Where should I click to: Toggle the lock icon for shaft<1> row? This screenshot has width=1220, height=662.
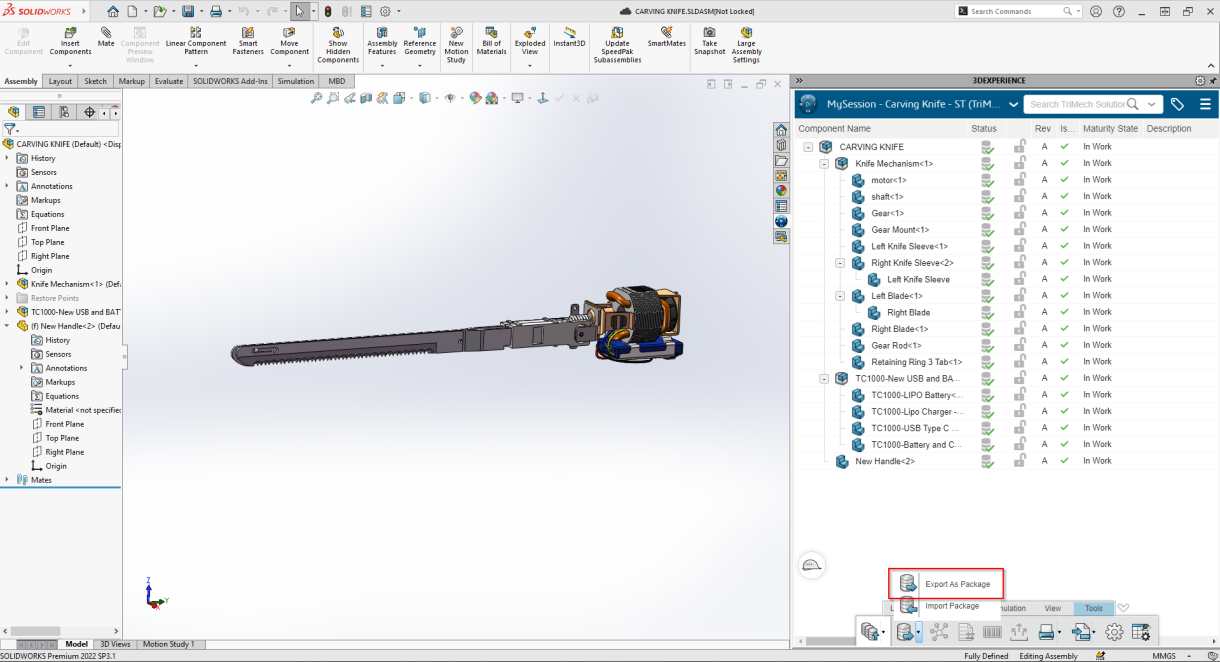(x=1020, y=197)
